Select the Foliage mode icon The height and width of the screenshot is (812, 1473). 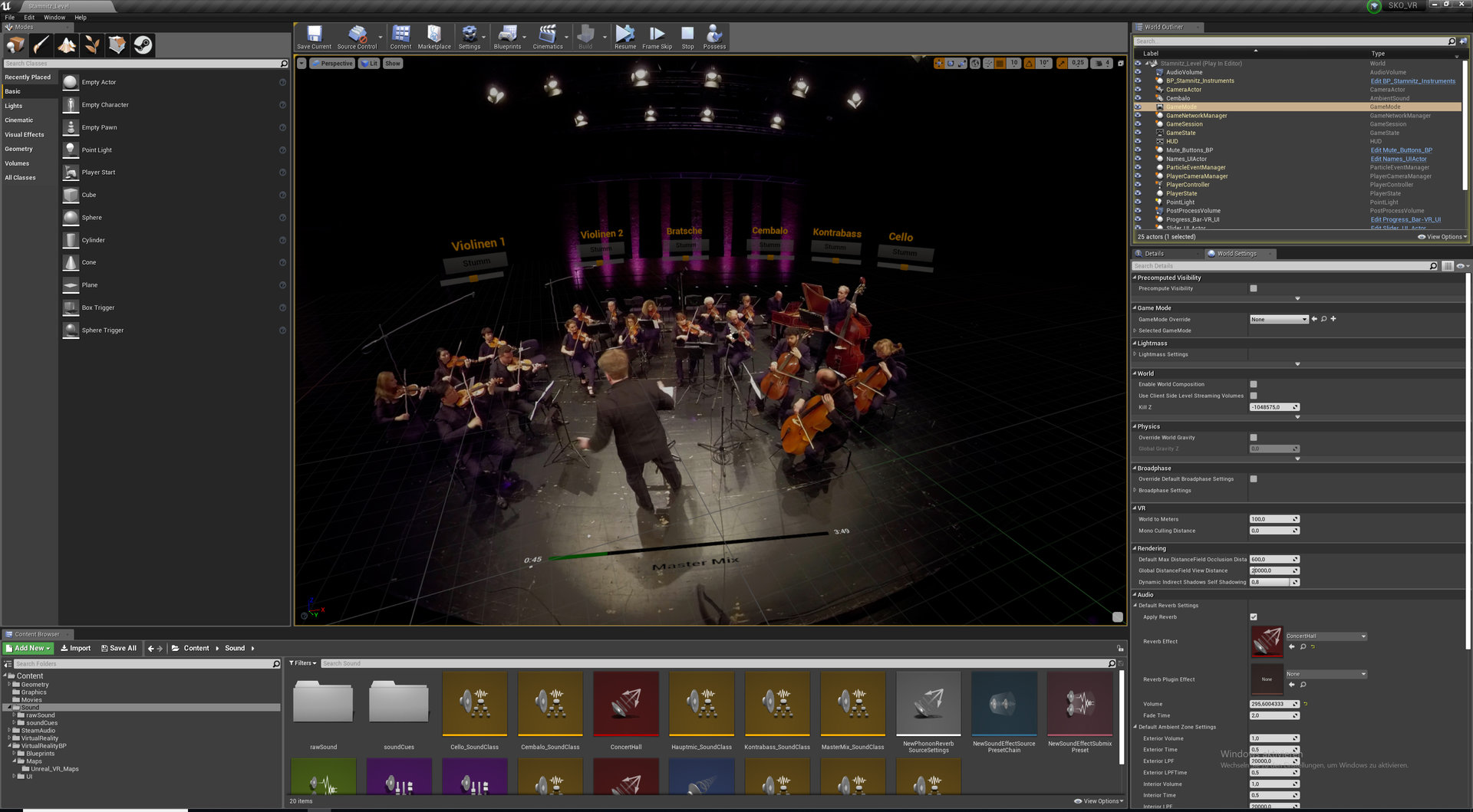point(92,45)
